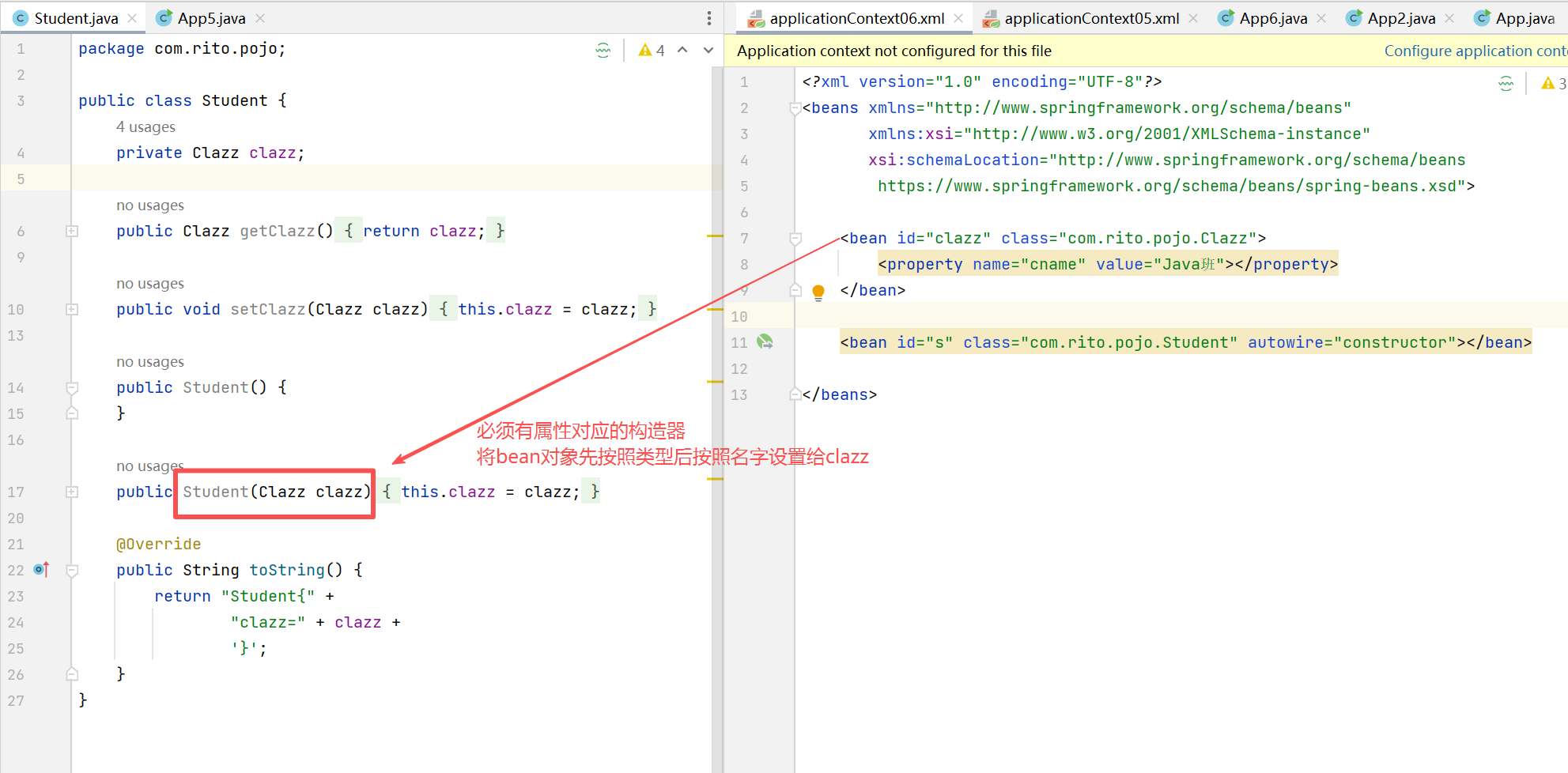Open the left editor tab options menu
The image size is (1568, 773).
click(708, 18)
